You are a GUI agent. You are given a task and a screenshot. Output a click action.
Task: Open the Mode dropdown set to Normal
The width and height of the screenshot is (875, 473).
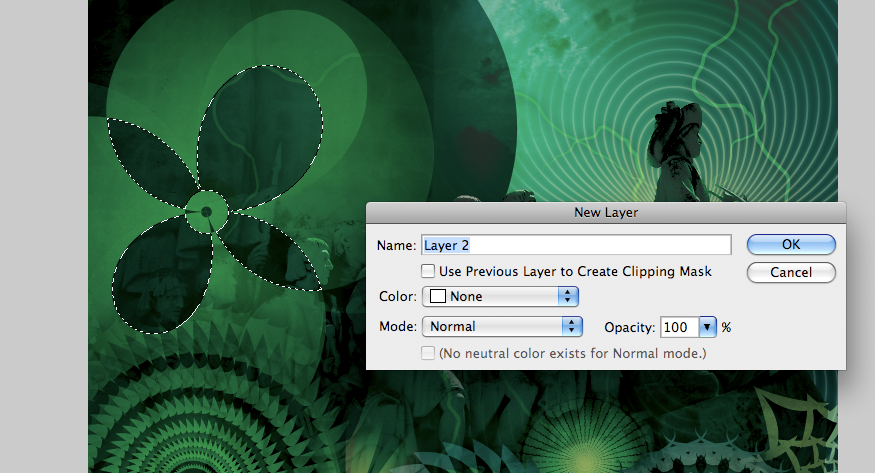point(502,326)
